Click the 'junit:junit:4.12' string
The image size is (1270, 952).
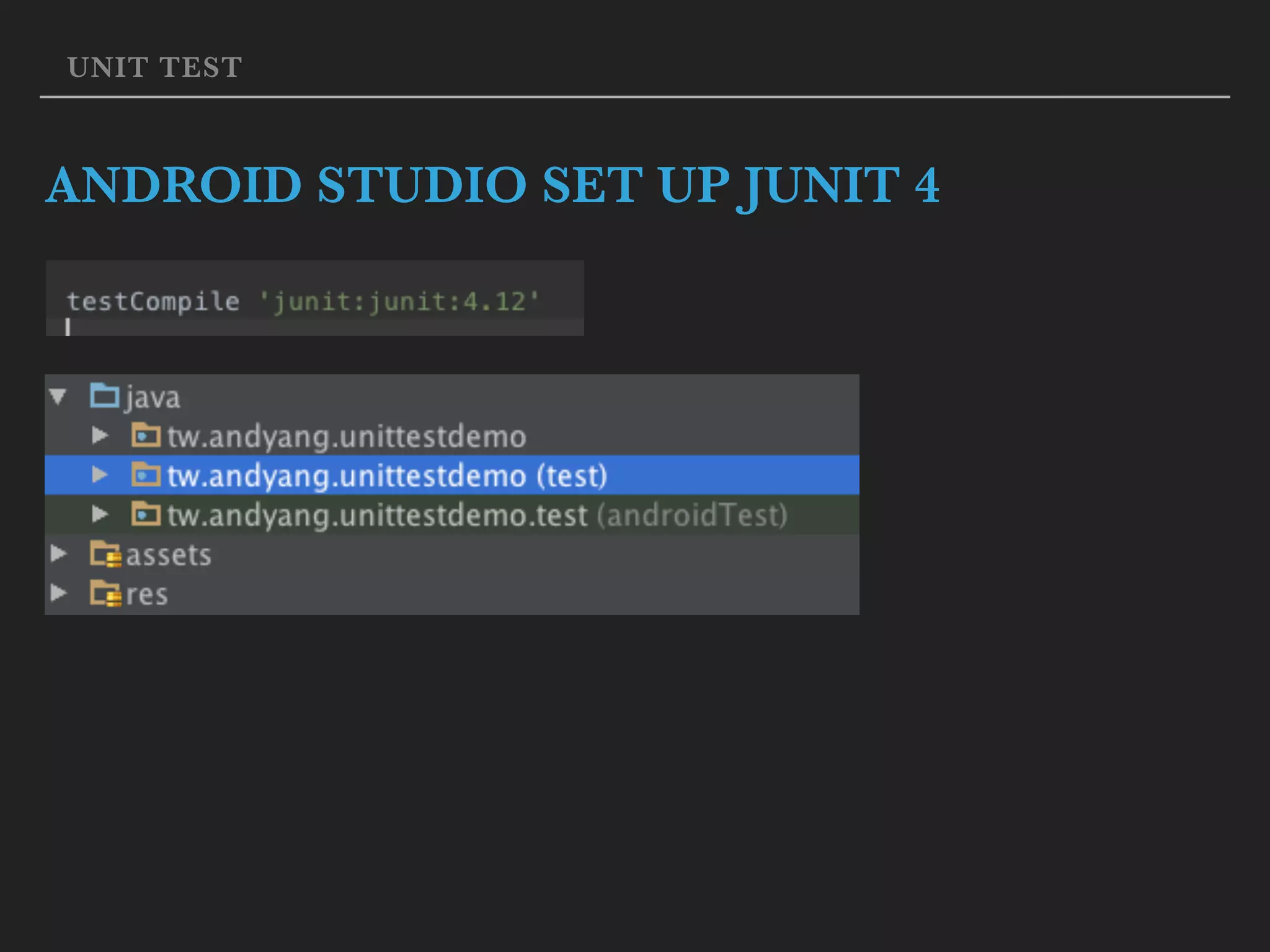[400, 302]
